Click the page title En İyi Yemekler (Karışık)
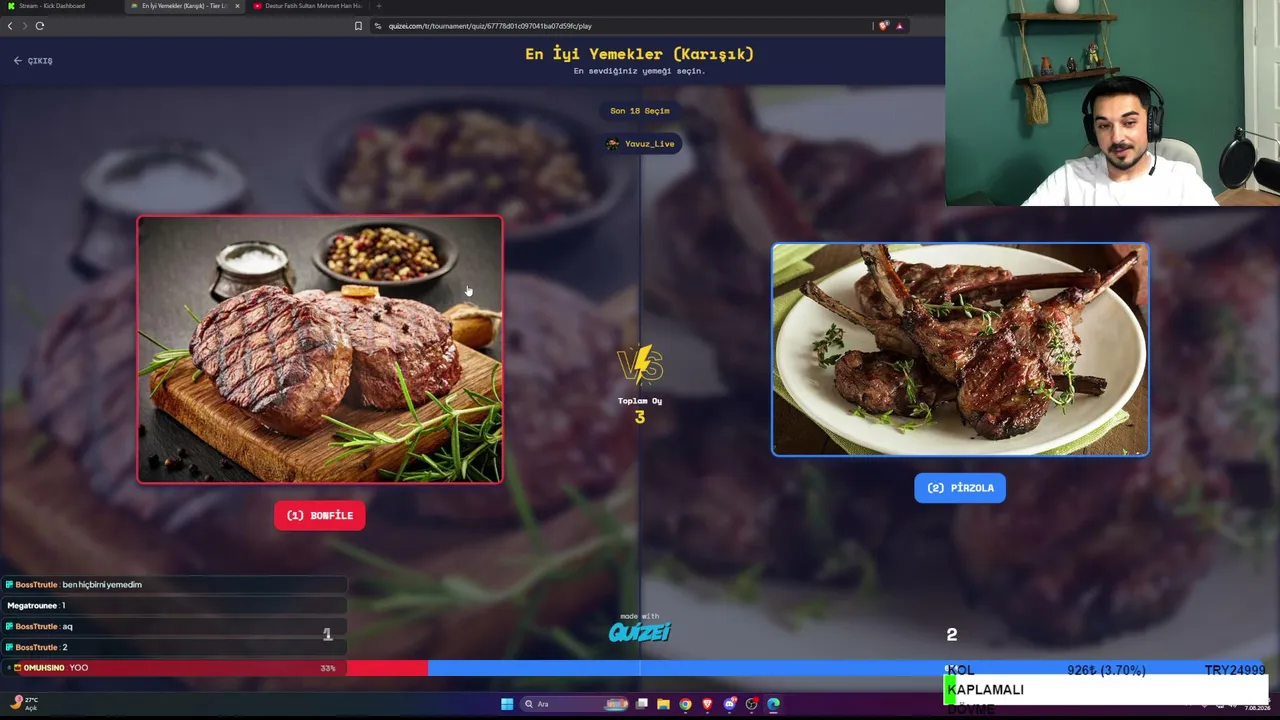This screenshot has width=1280, height=720. pyautogui.click(x=640, y=54)
